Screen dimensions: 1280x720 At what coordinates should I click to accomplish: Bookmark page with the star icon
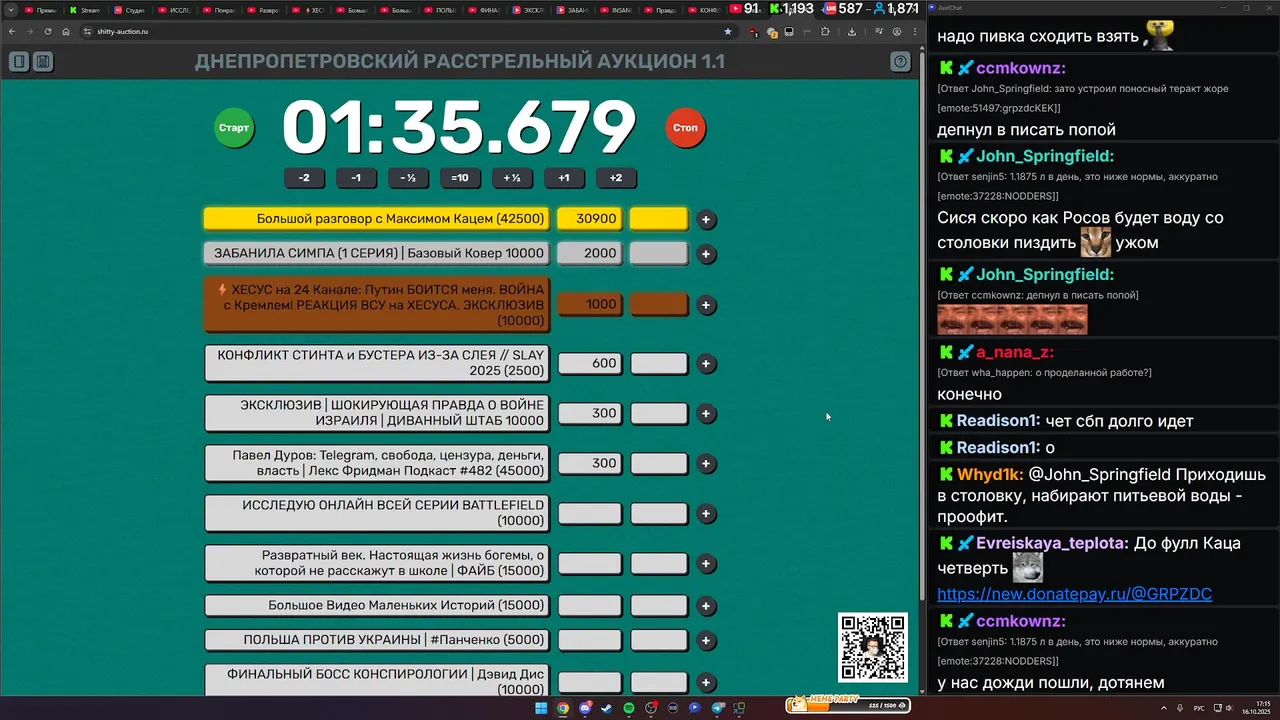pyautogui.click(x=727, y=32)
